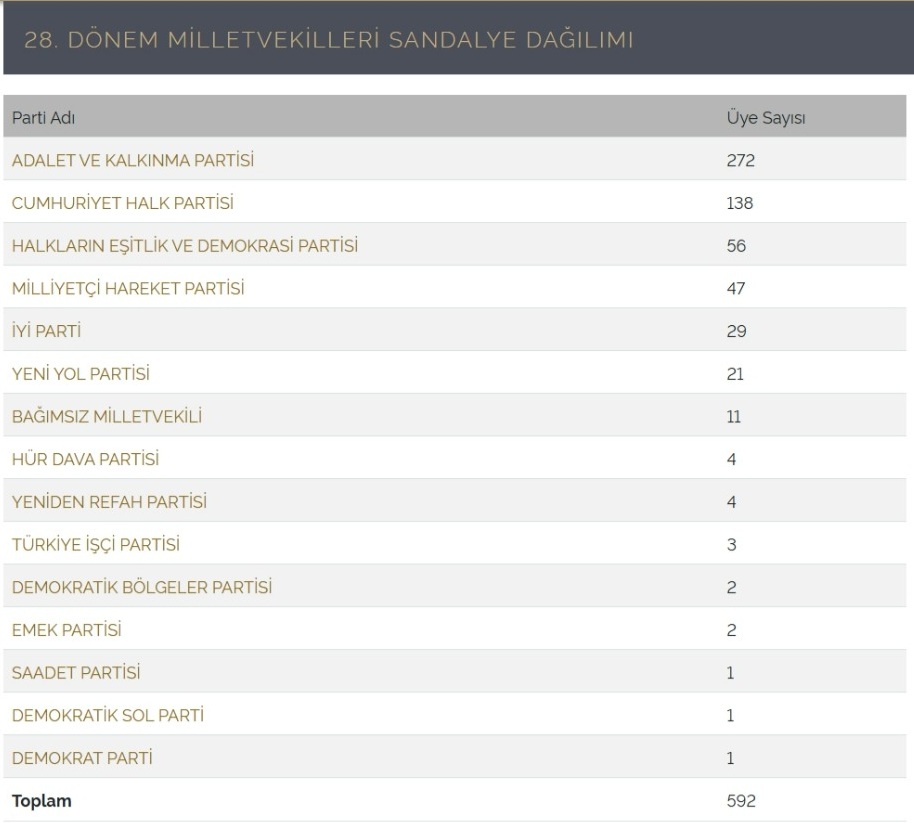Screen dimensions: 914x823
Task: Open the ADALET VE KALKINMA PARTİSİ link
Action: pyautogui.click(x=133, y=160)
